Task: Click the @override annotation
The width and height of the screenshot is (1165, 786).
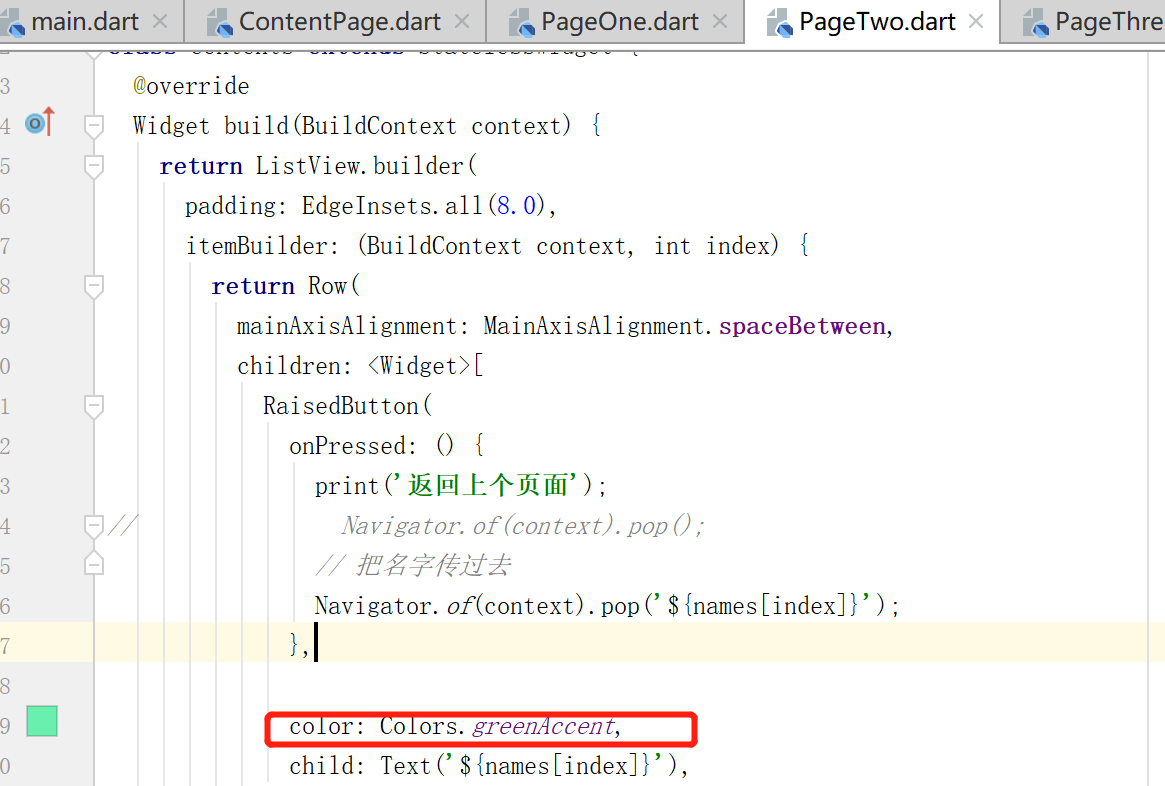Action: tap(191, 86)
